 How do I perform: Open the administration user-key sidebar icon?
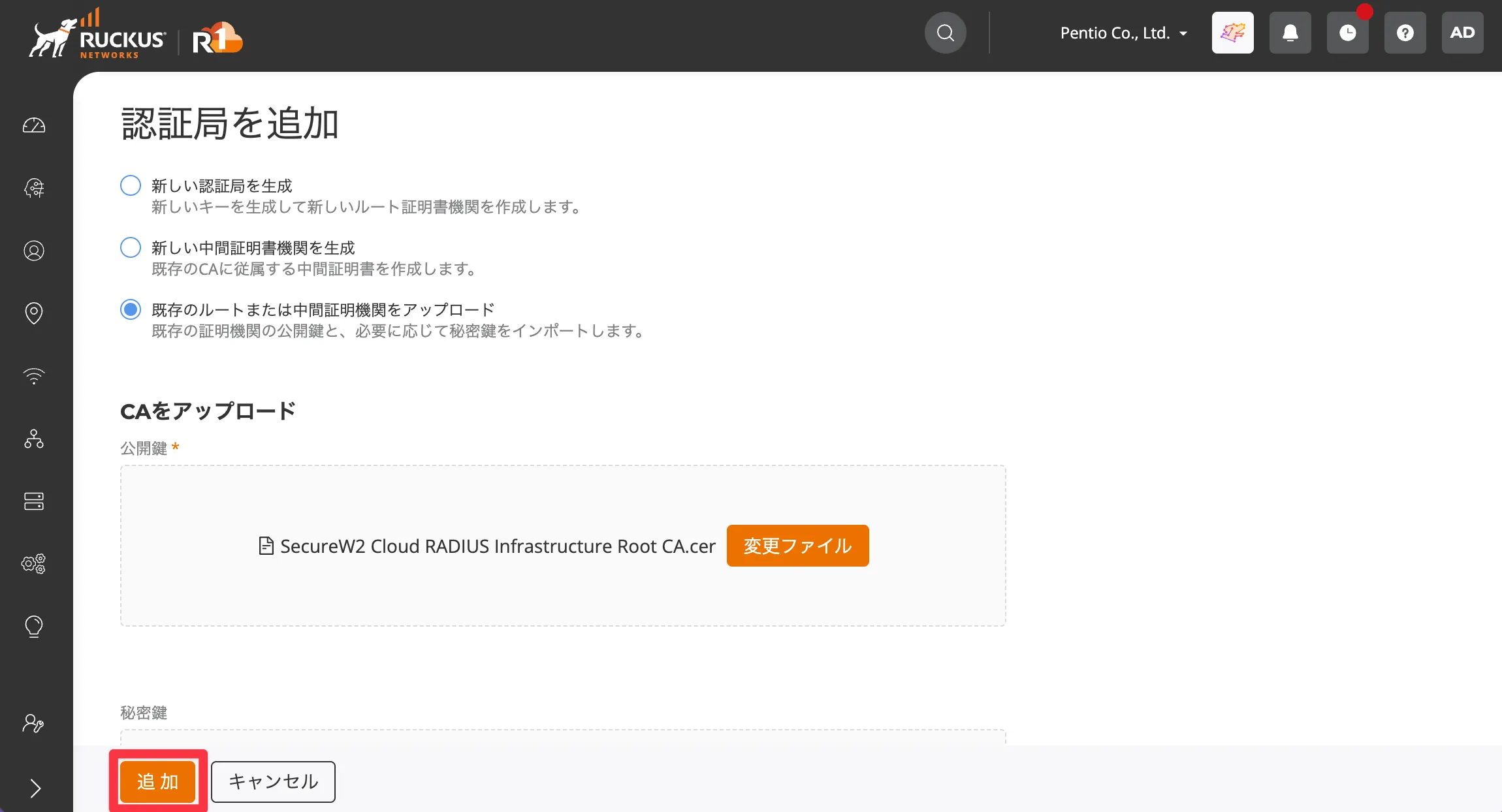click(x=34, y=723)
